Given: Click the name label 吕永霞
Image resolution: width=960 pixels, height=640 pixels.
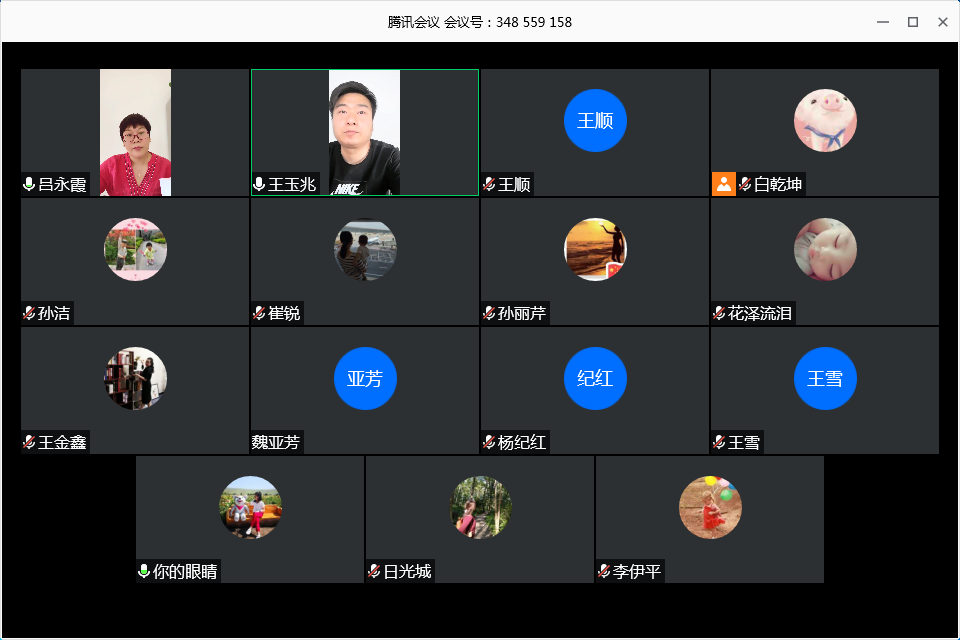Looking at the screenshot, I should [x=62, y=184].
